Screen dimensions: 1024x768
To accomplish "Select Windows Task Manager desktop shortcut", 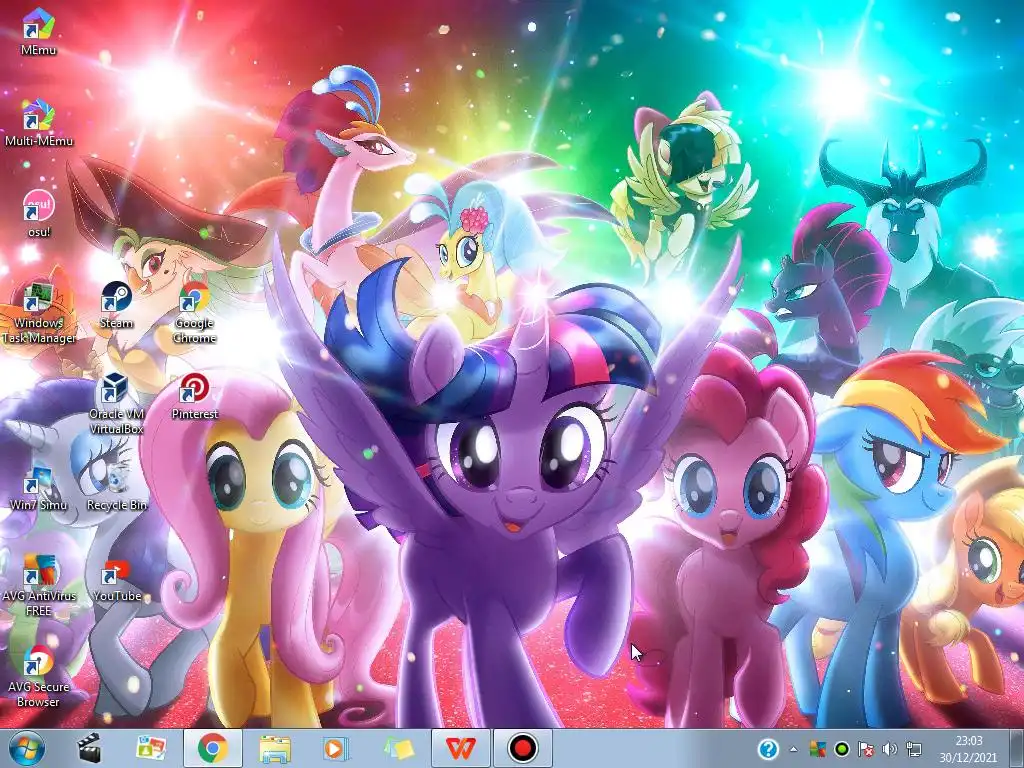I will tap(38, 312).
